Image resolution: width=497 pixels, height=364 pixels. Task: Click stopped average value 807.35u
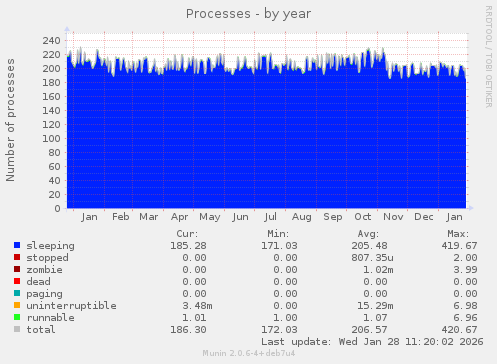pos(372,258)
